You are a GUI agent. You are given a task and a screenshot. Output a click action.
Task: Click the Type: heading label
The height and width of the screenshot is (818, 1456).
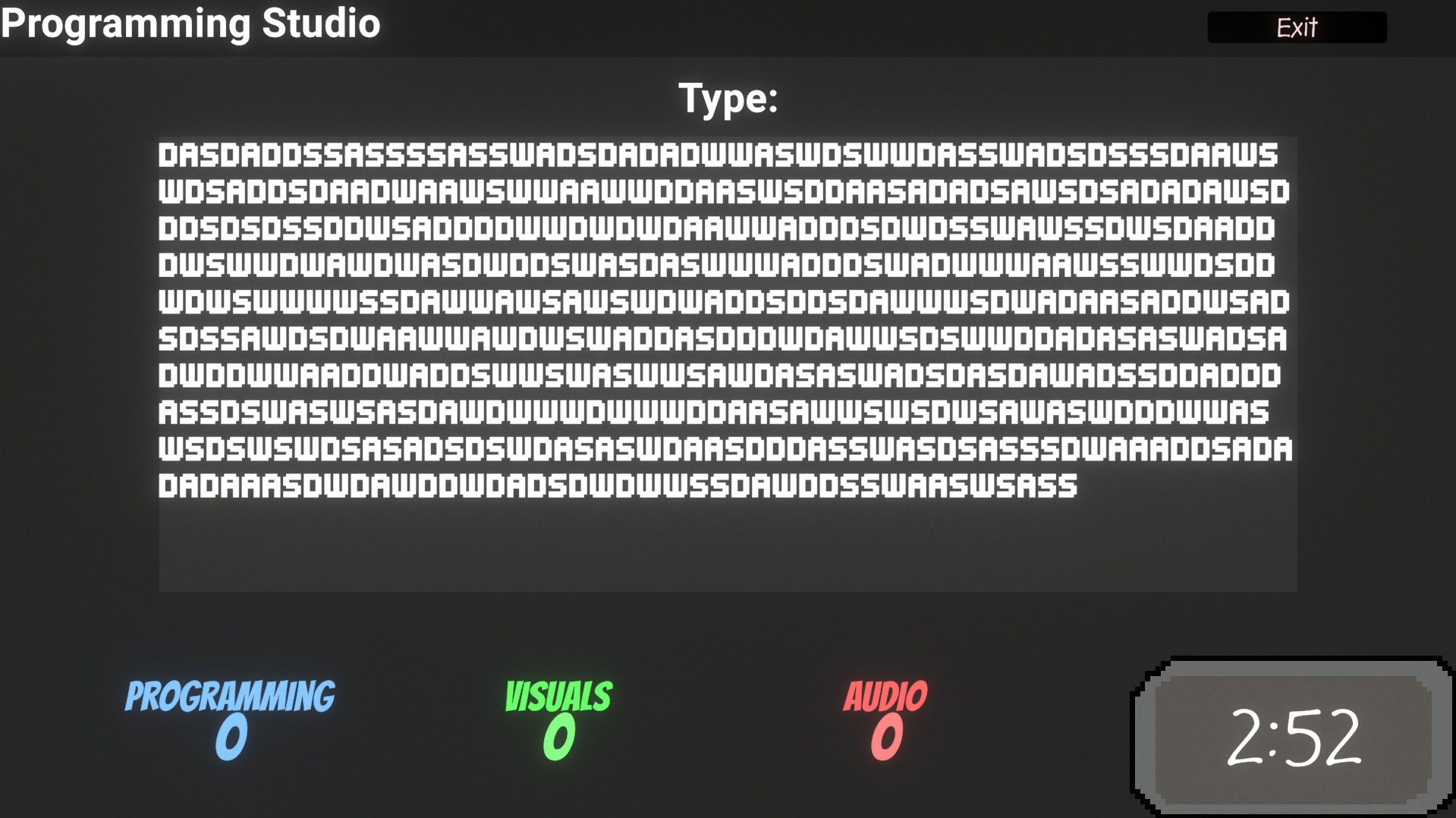tap(728, 99)
